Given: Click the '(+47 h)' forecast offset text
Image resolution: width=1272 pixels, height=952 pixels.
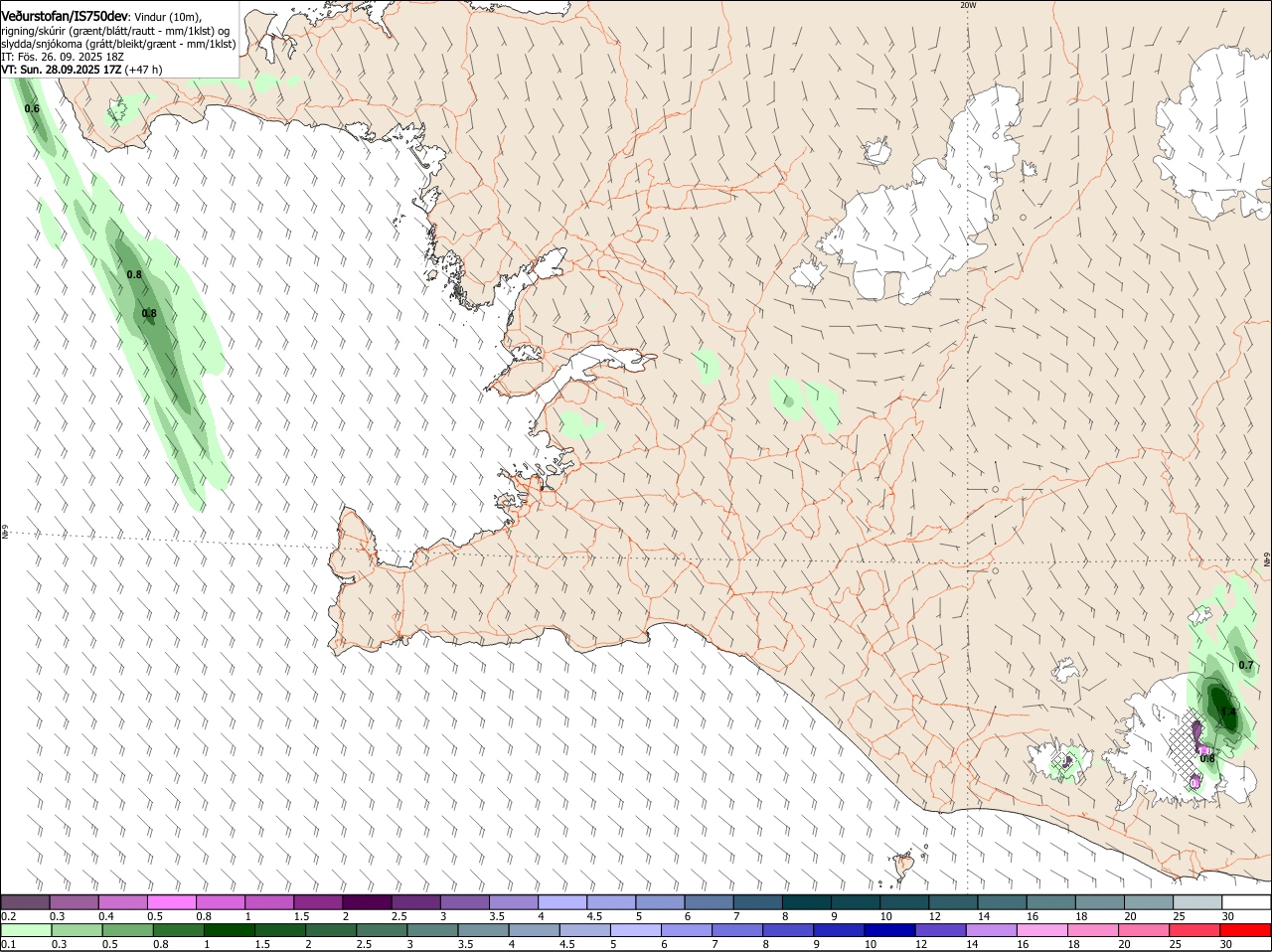Looking at the screenshot, I should [144, 70].
